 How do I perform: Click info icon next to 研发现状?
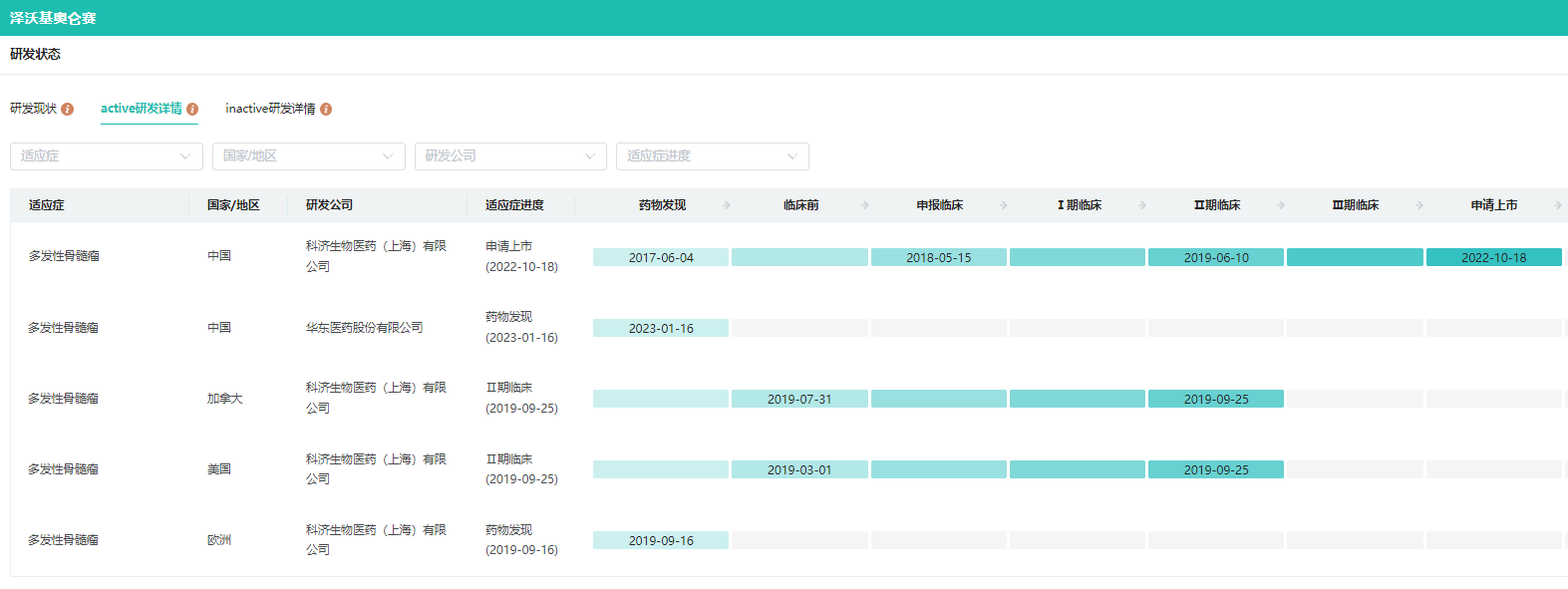68,110
